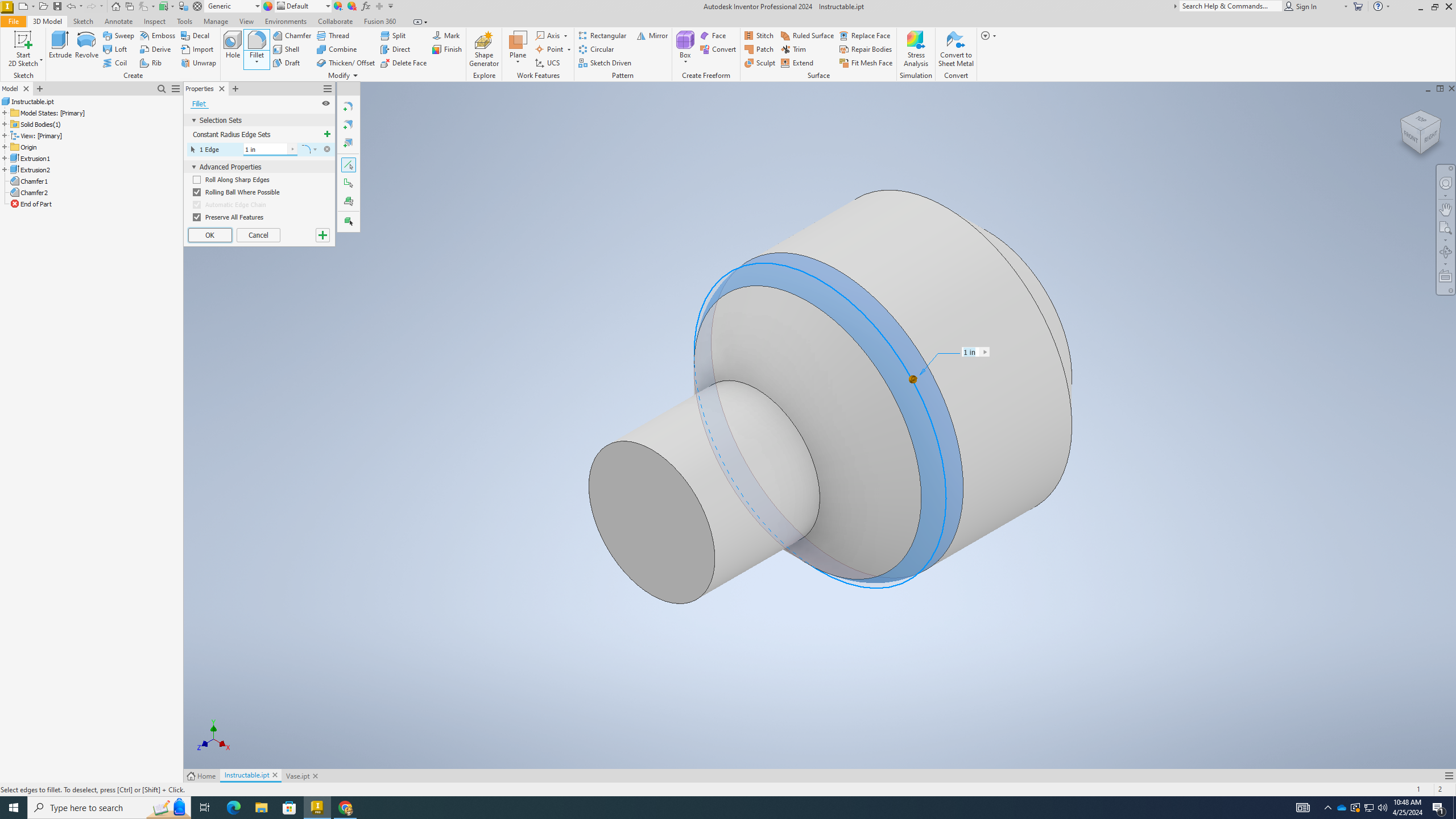Click Sign In
Viewport: 1456px width, 819px height.
(1301, 6)
